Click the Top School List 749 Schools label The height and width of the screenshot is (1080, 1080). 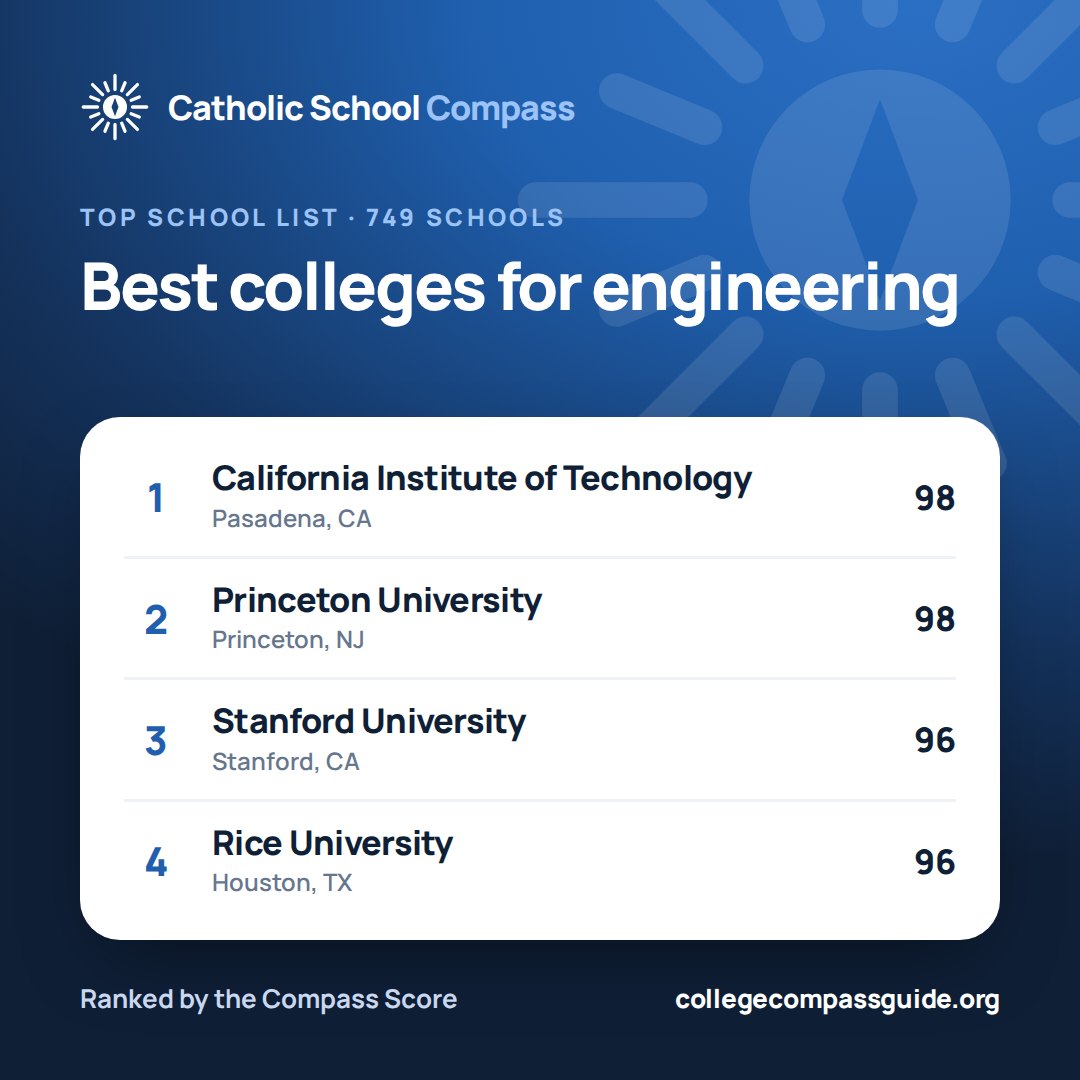322,218
